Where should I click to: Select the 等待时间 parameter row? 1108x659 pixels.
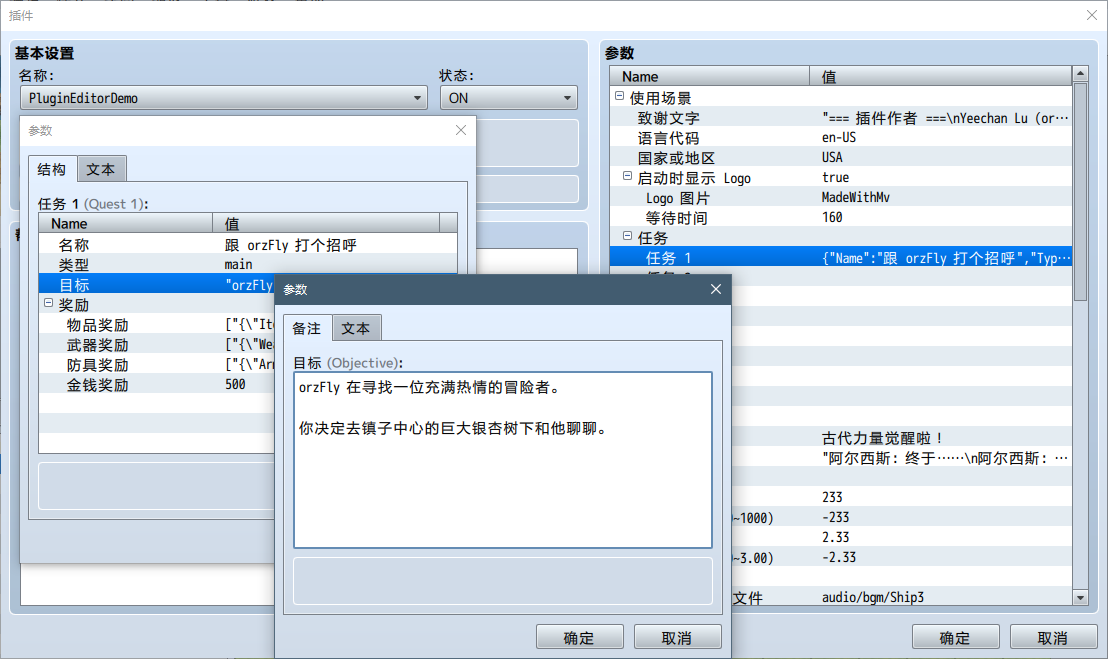click(x=841, y=218)
